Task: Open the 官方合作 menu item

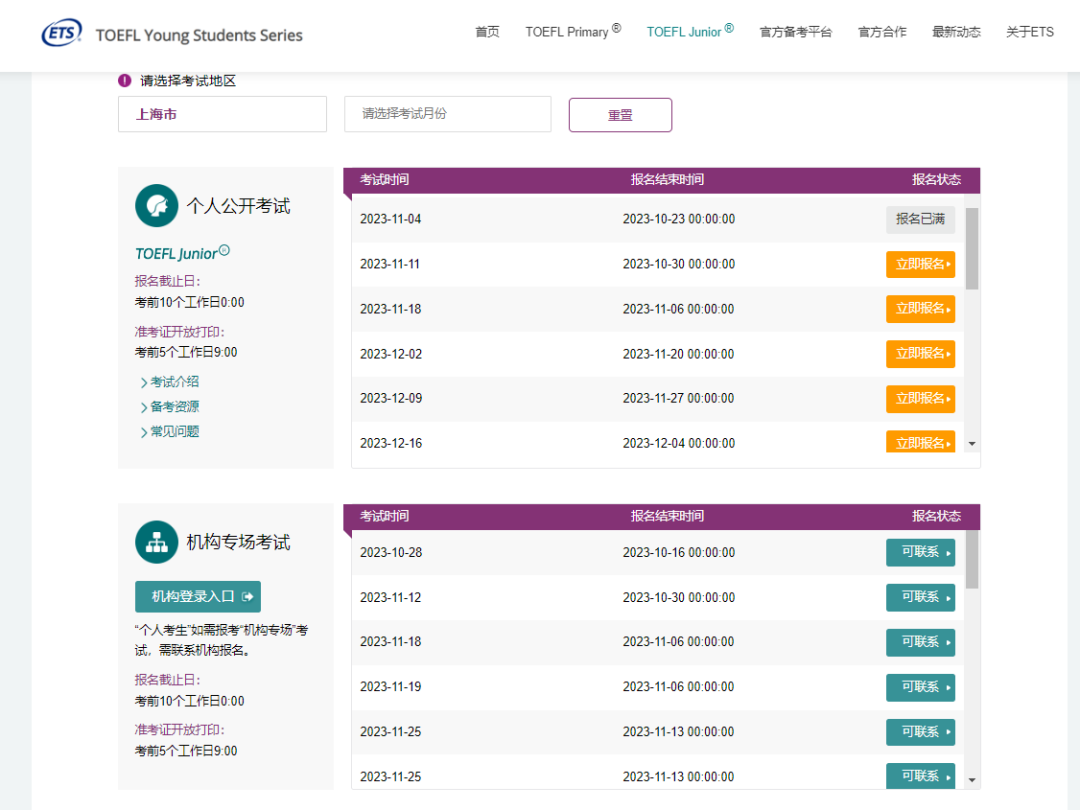Action: point(882,32)
